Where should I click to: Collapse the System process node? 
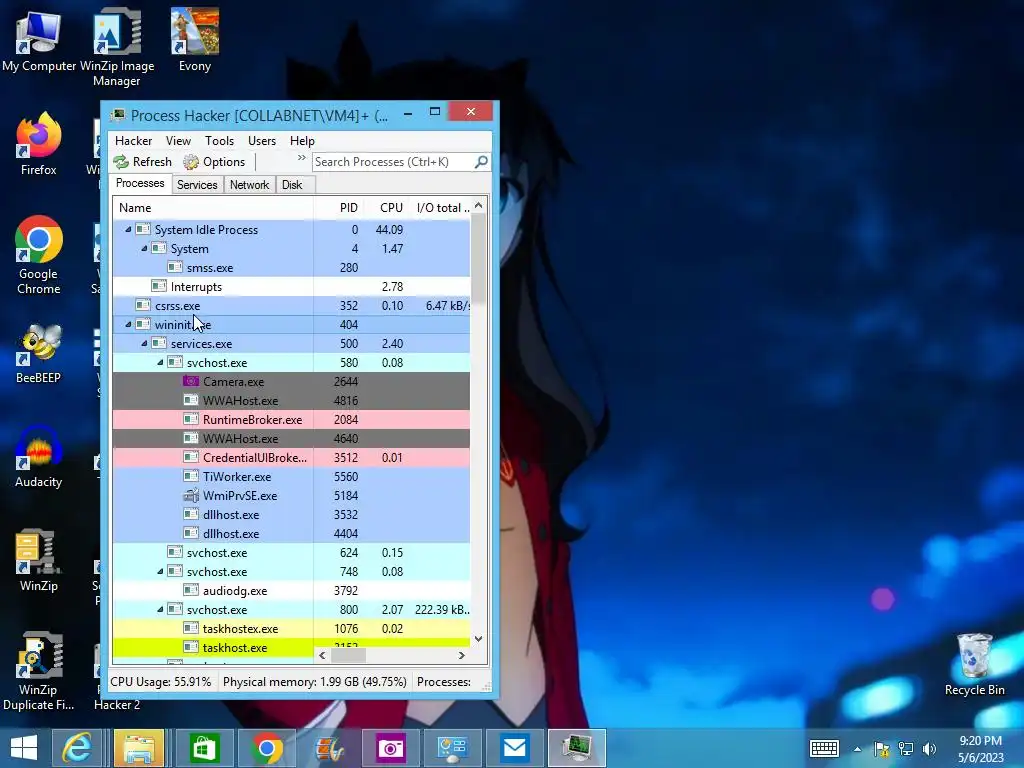point(144,248)
